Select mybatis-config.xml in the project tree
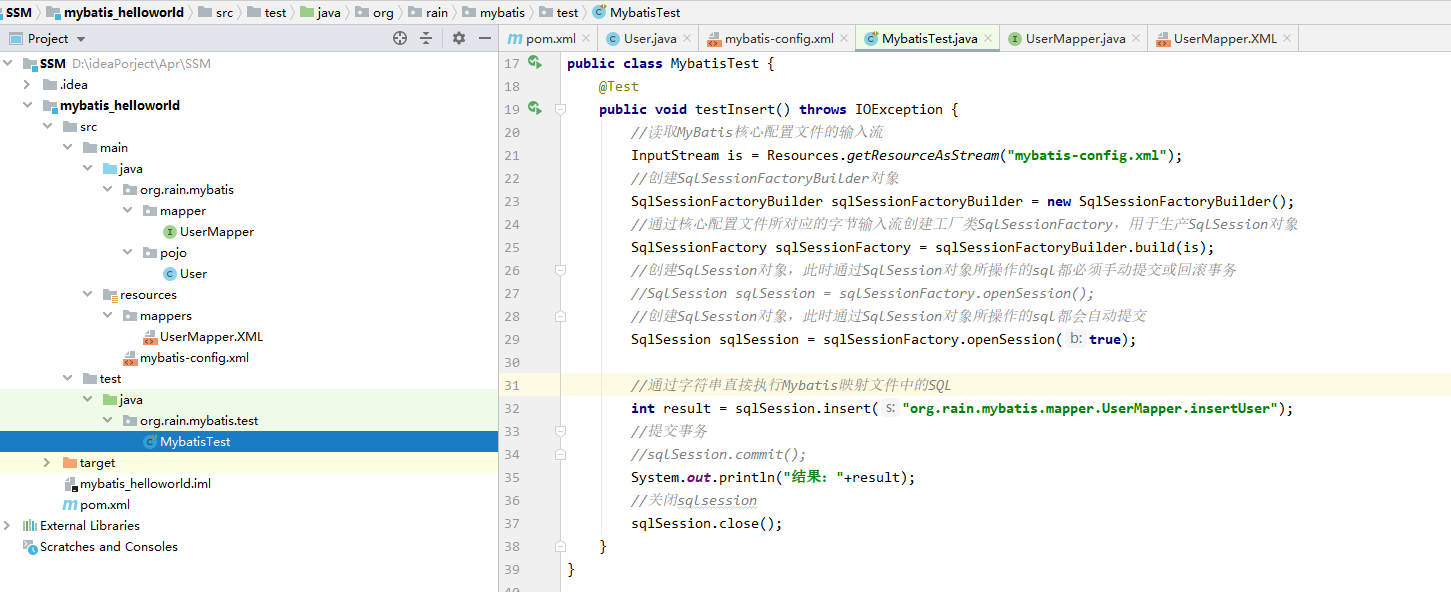Screen dimensions: 1451x592 (x=194, y=358)
